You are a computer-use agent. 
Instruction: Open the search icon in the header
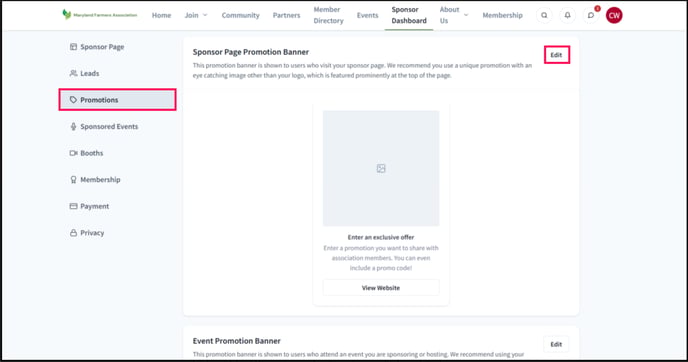544,15
